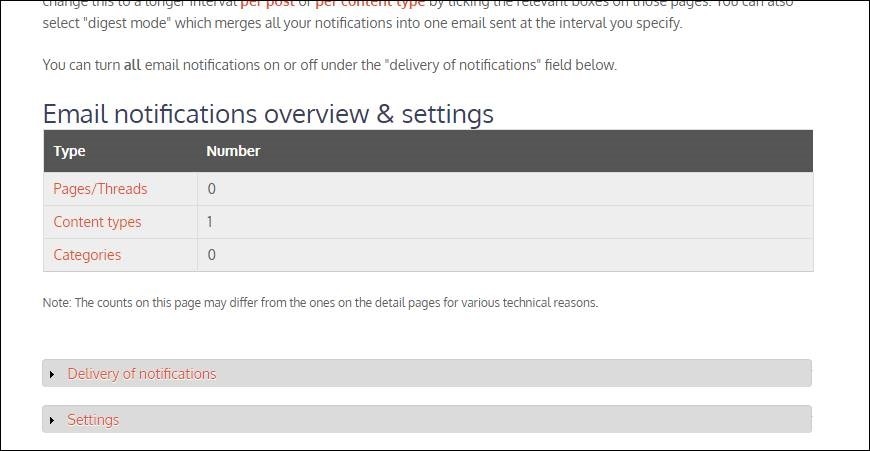
Task: Open the Categories link
Action: click(x=87, y=255)
